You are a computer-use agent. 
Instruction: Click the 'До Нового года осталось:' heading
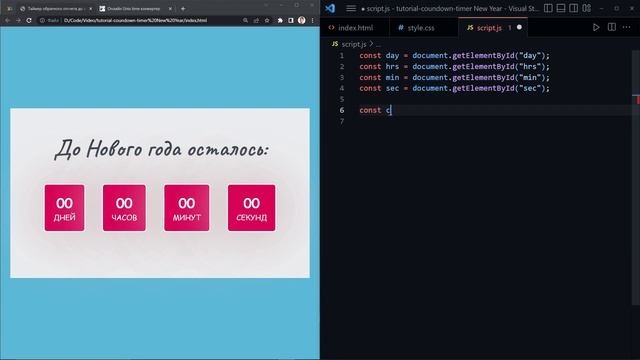point(162,149)
